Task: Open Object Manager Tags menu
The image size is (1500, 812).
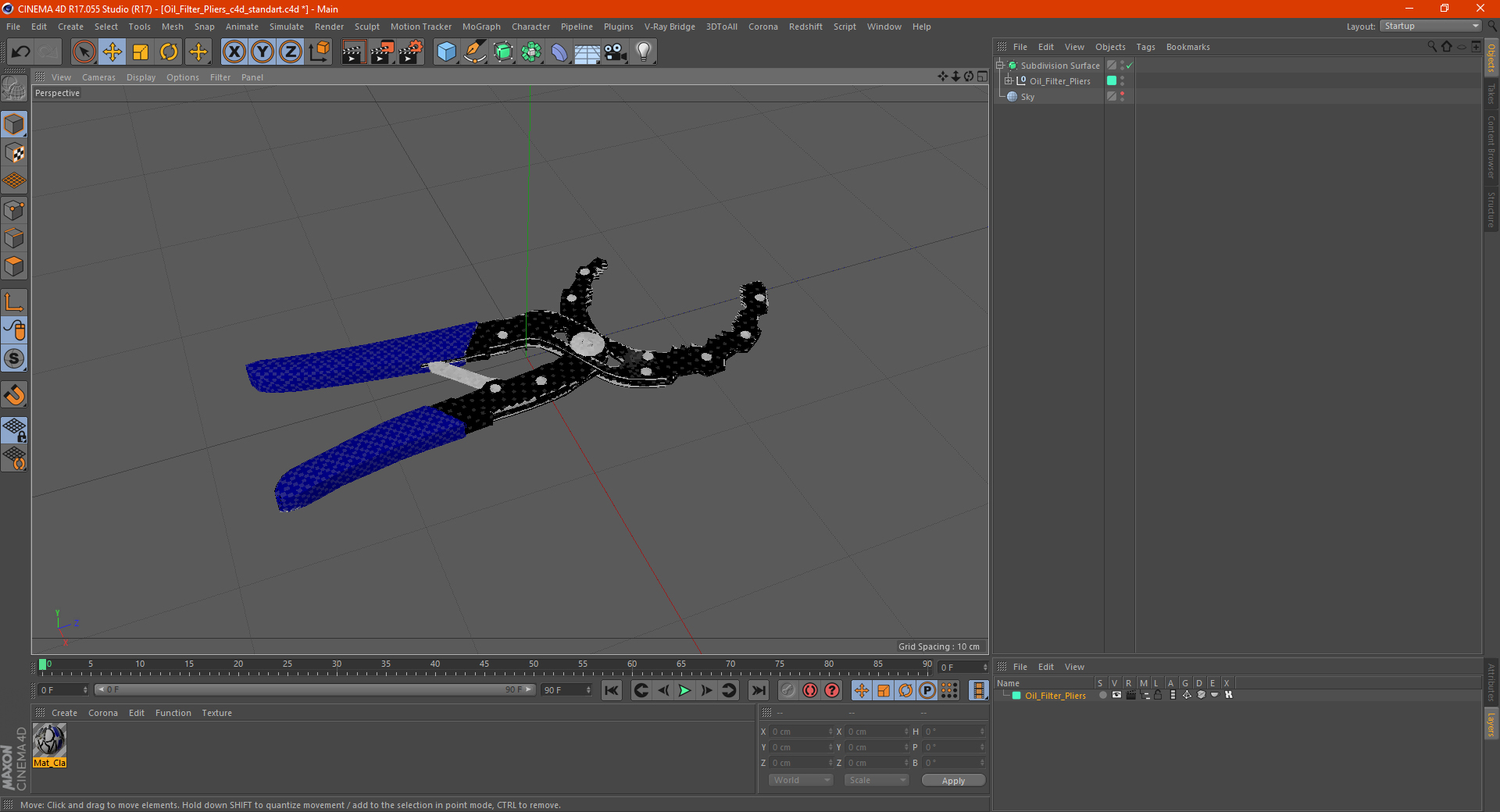Action: coord(1145,47)
